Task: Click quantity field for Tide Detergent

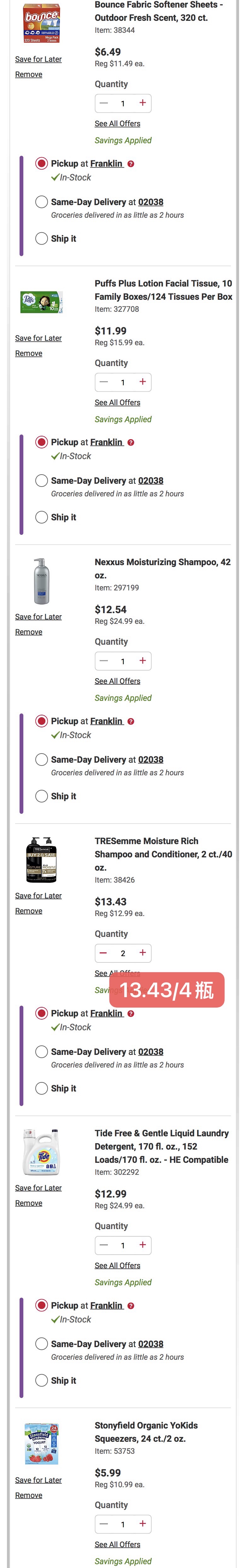Action: pos(123,1246)
